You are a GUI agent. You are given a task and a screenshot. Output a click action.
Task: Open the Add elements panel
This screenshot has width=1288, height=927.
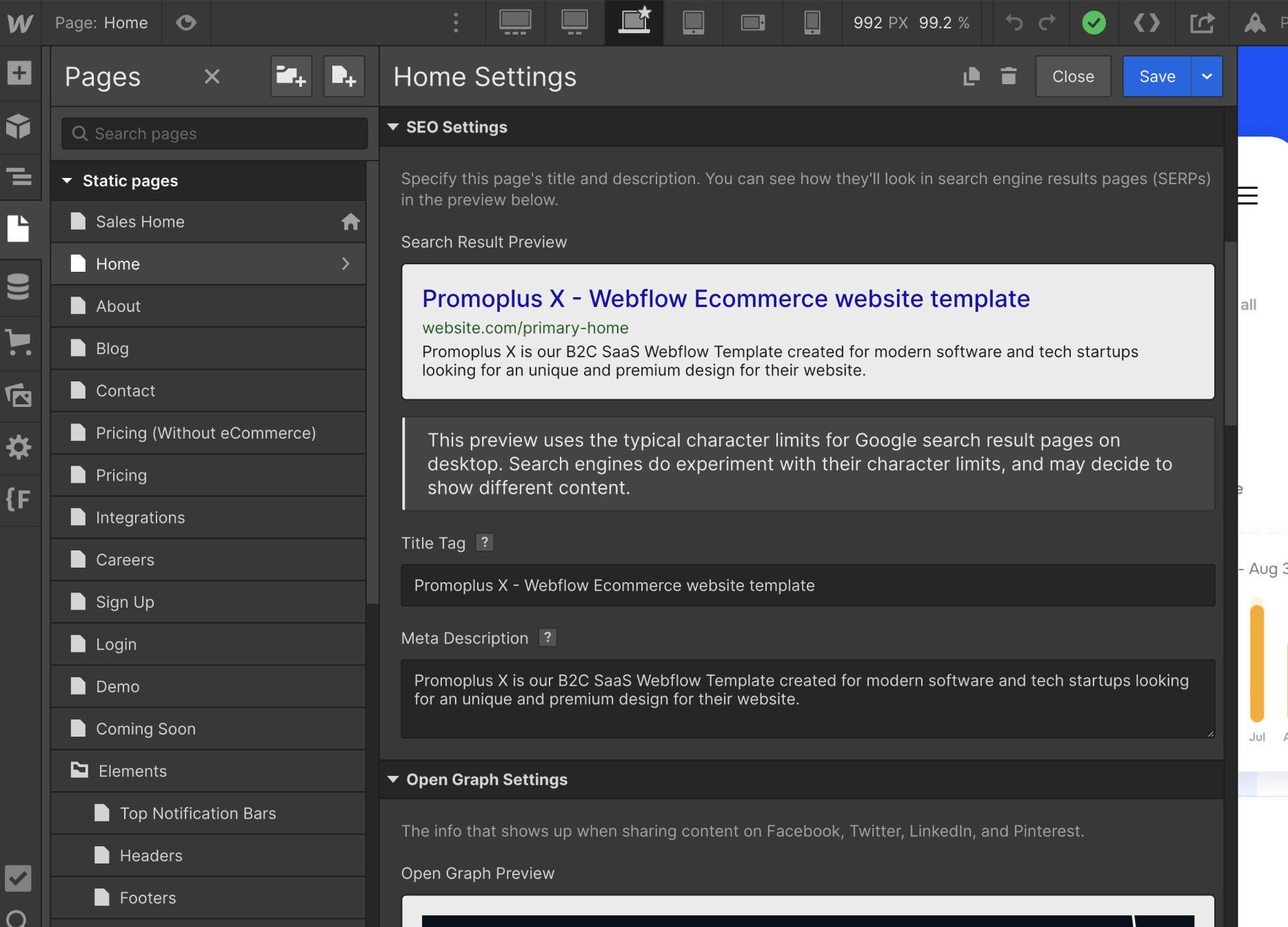pos(19,72)
